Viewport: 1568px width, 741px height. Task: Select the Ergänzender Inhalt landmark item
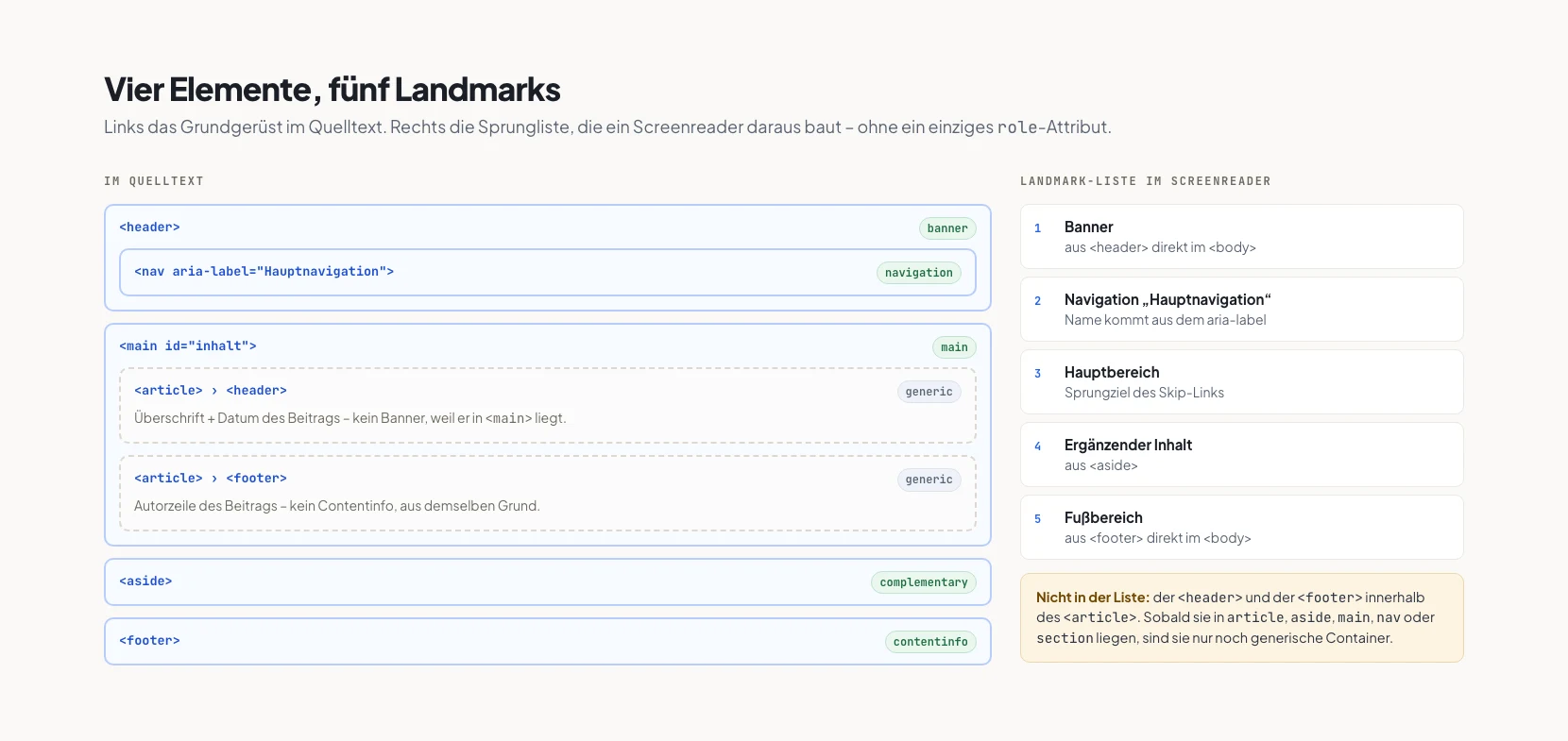pos(1242,455)
